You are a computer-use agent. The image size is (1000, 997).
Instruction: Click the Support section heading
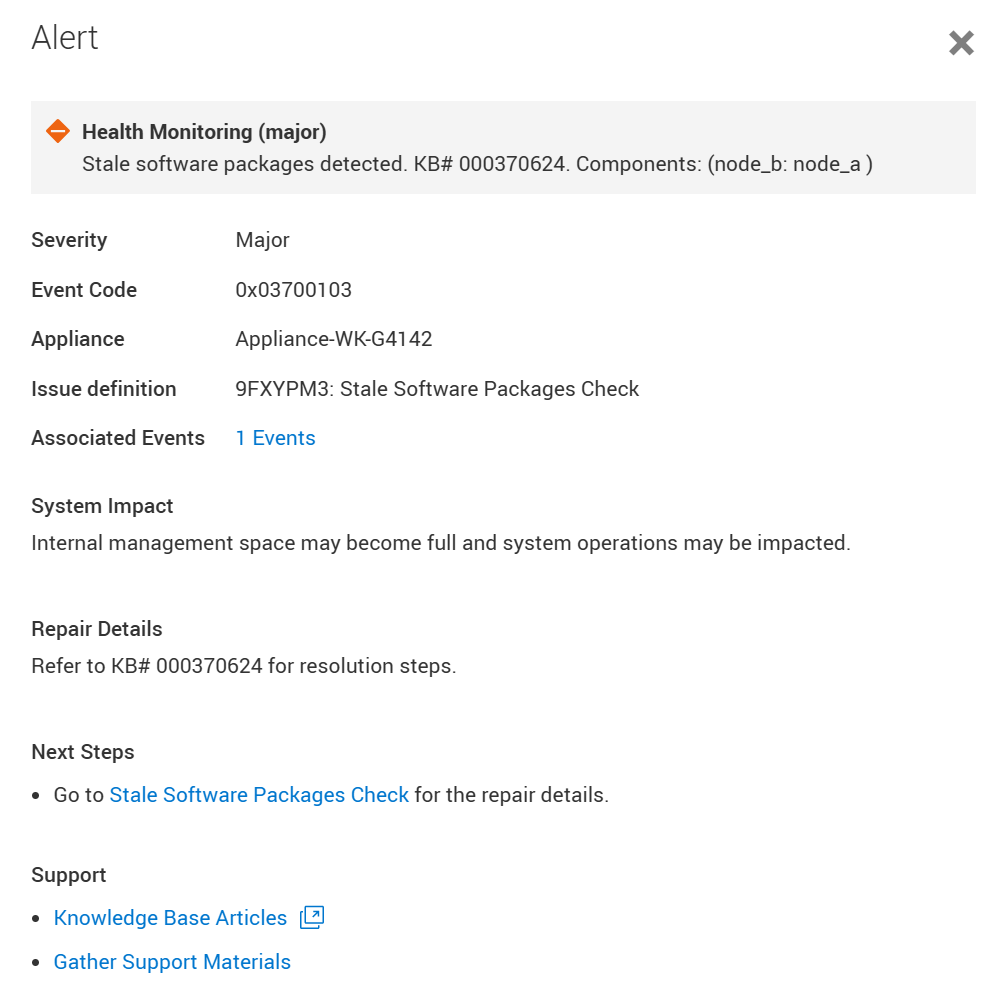(68, 874)
